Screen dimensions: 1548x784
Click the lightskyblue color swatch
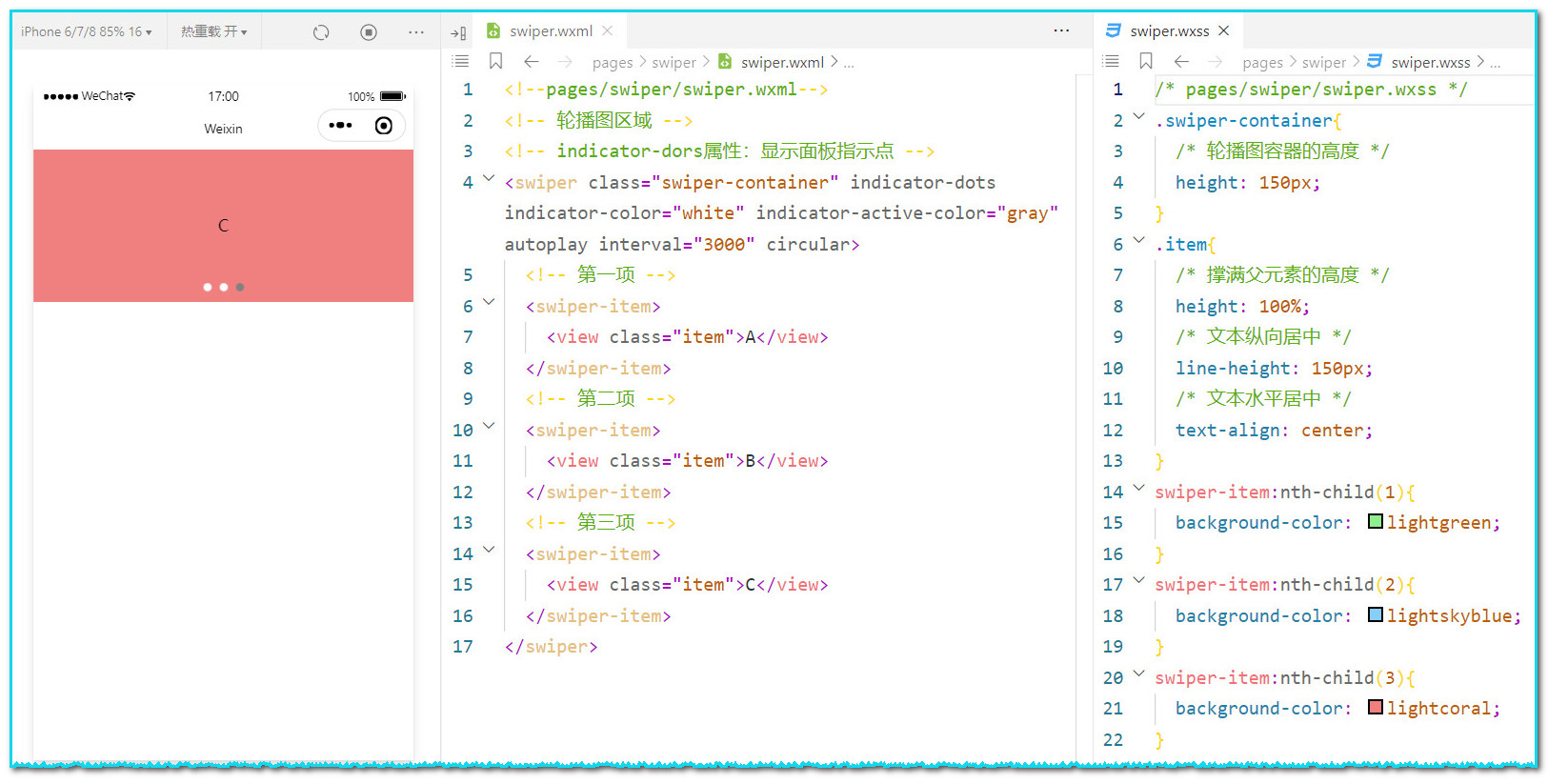click(x=1376, y=614)
